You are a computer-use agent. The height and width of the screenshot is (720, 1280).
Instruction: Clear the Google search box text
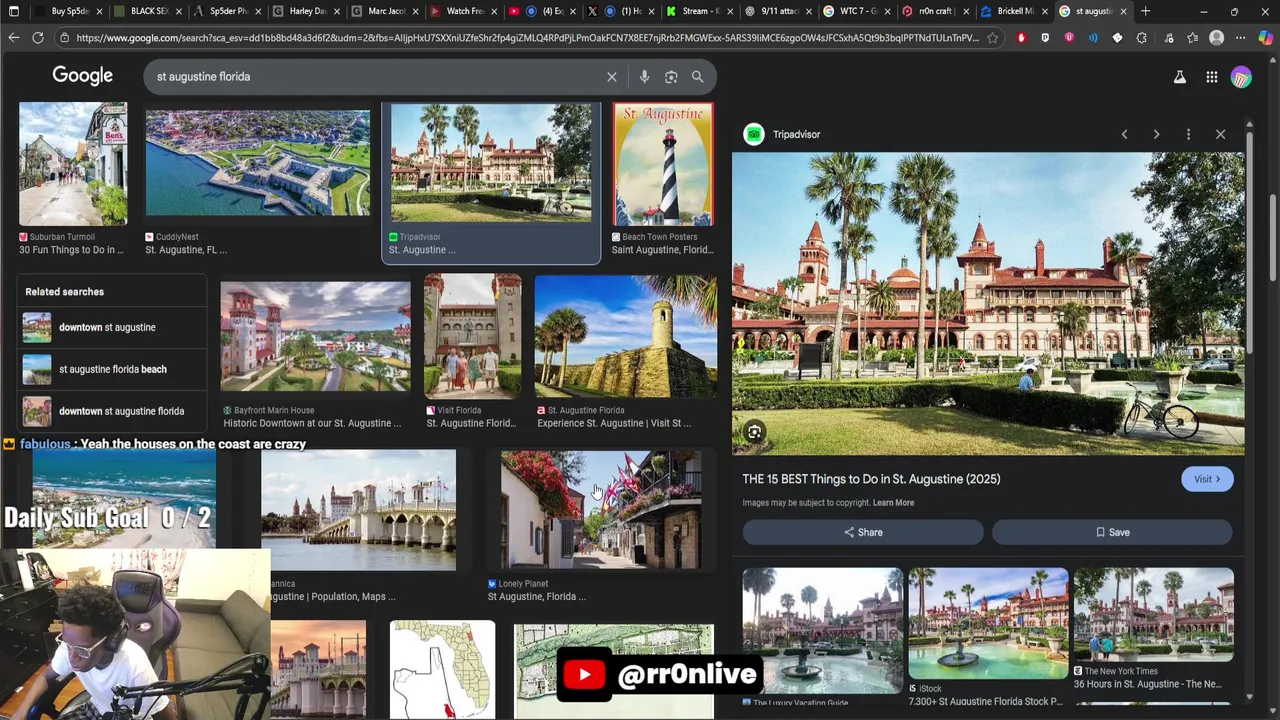612,77
